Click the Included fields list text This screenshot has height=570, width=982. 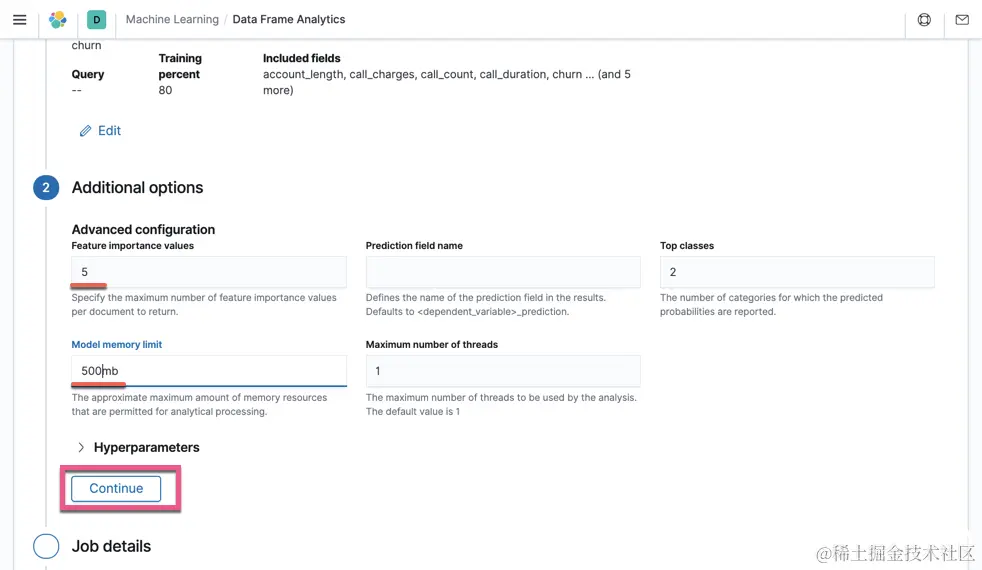click(x=447, y=82)
